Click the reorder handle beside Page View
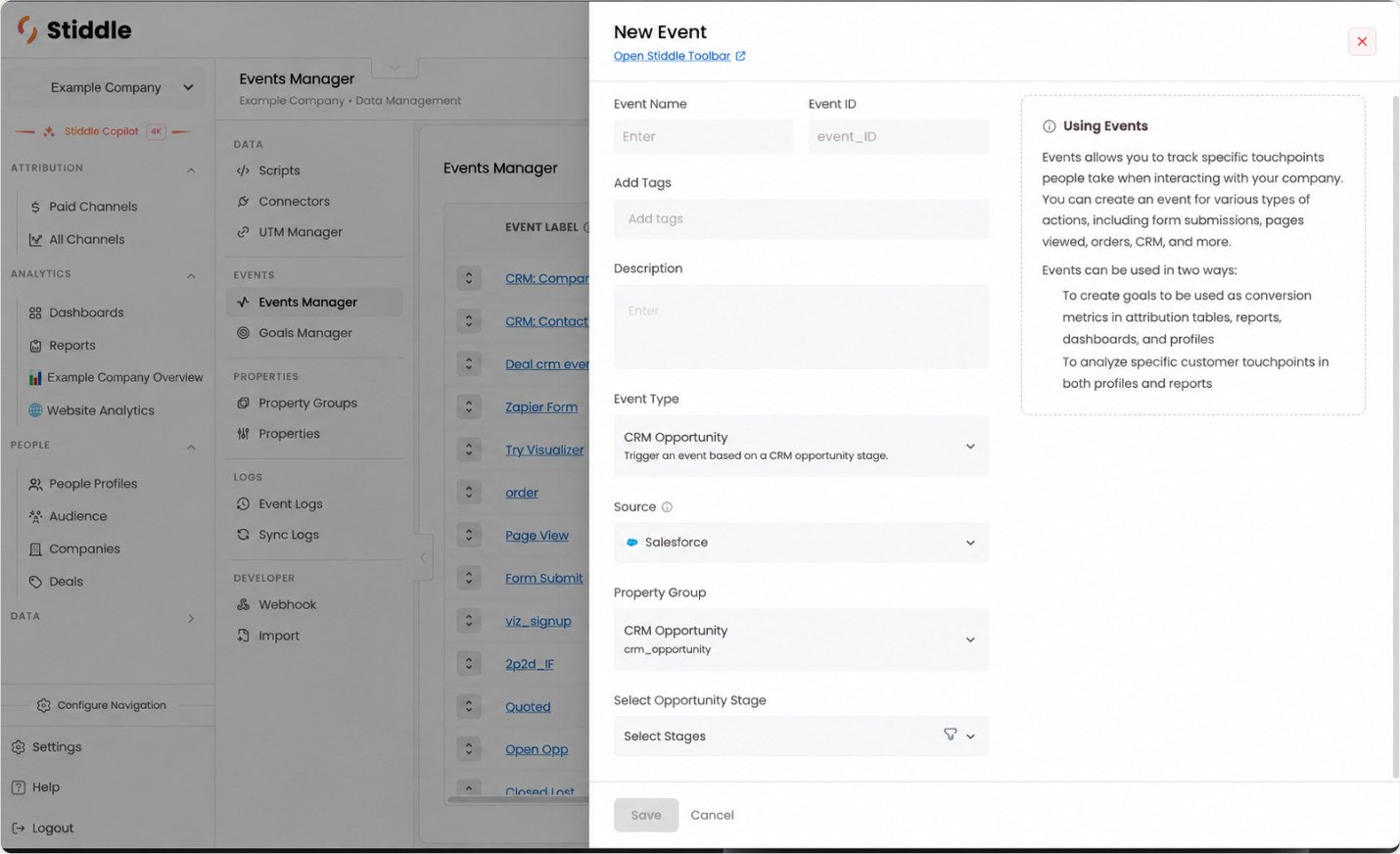 [x=469, y=536]
